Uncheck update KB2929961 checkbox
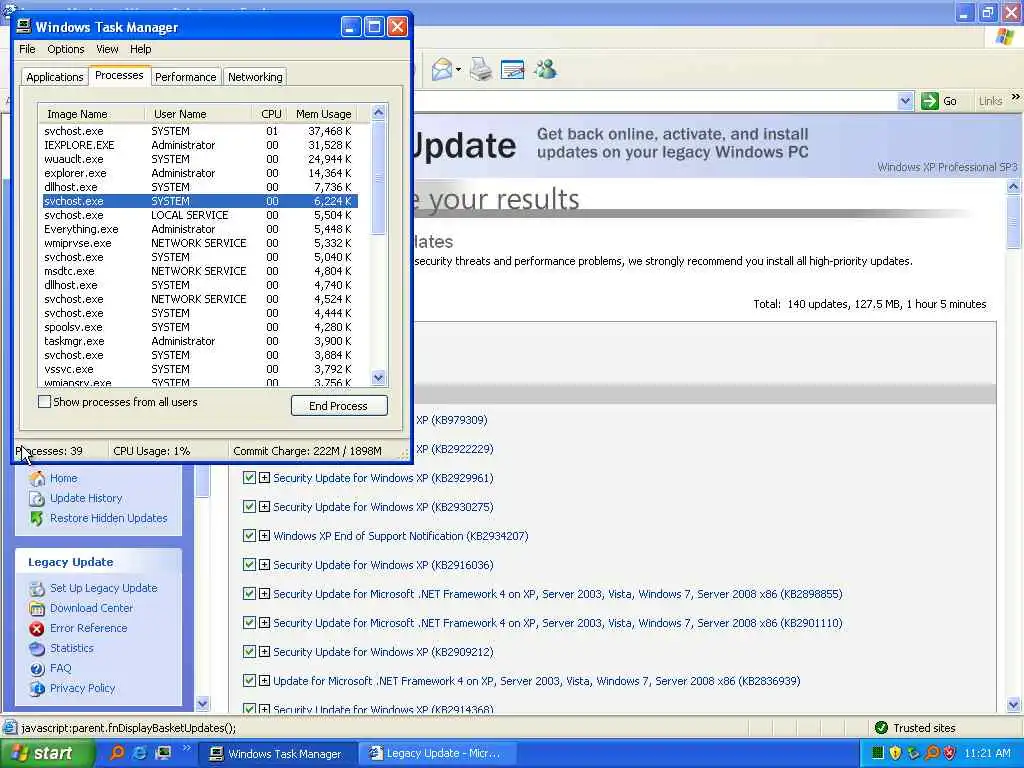The width and height of the screenshot is (1024, 768). point(249,477)
